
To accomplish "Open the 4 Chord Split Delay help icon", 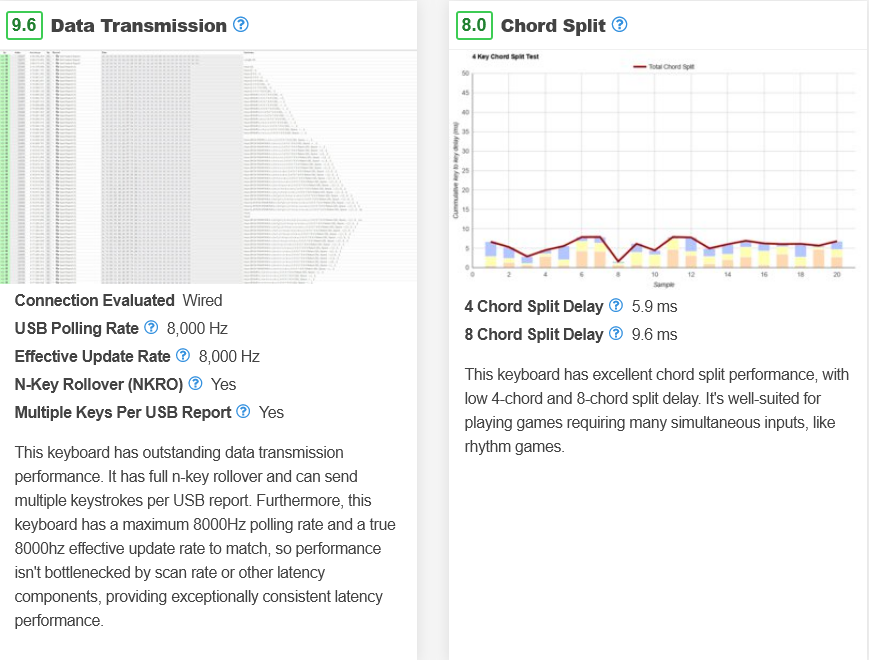I will coord(616,306).
